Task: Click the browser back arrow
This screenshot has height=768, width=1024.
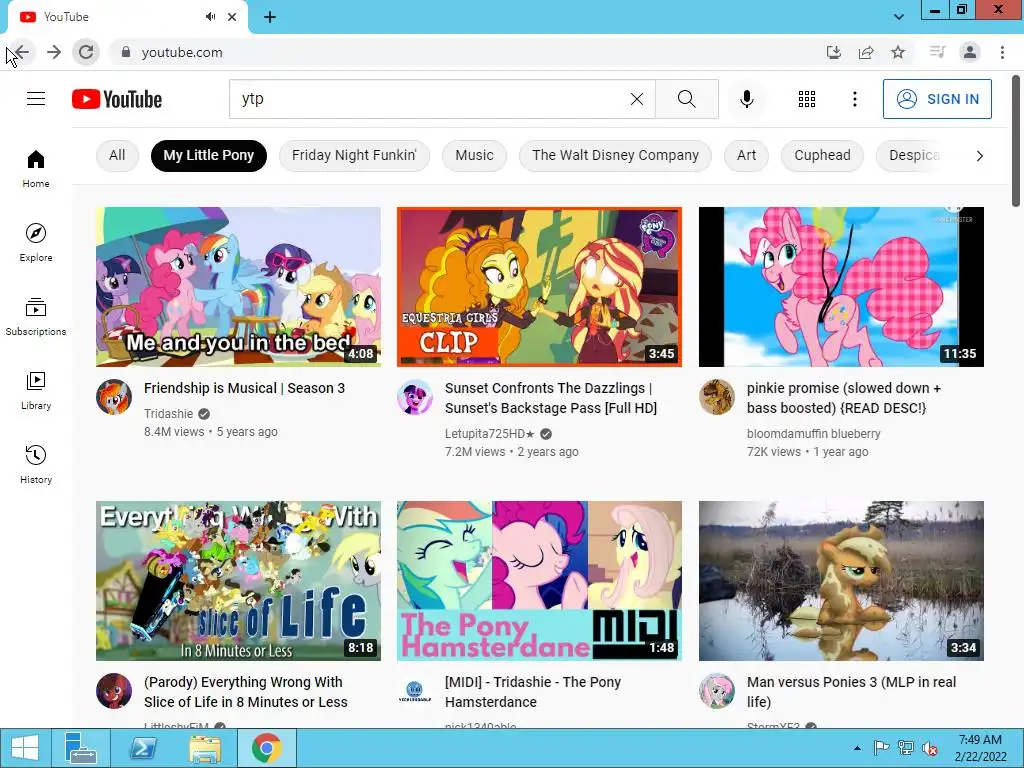Action: (22, 52)
